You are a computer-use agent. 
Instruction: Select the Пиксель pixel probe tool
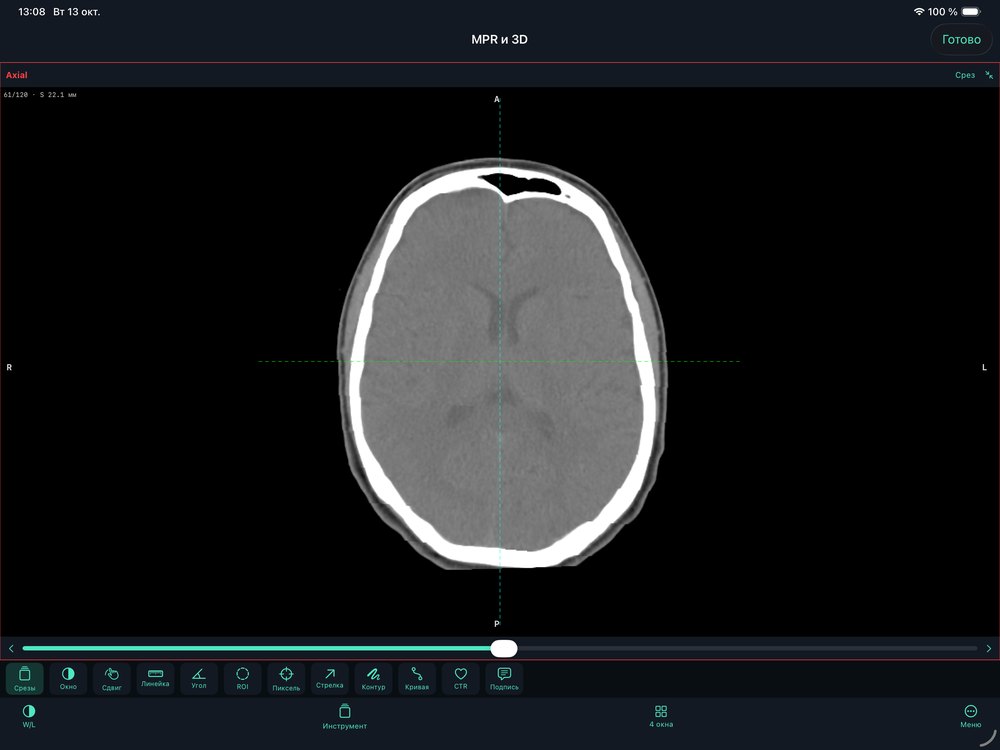(x=286, y=679)
